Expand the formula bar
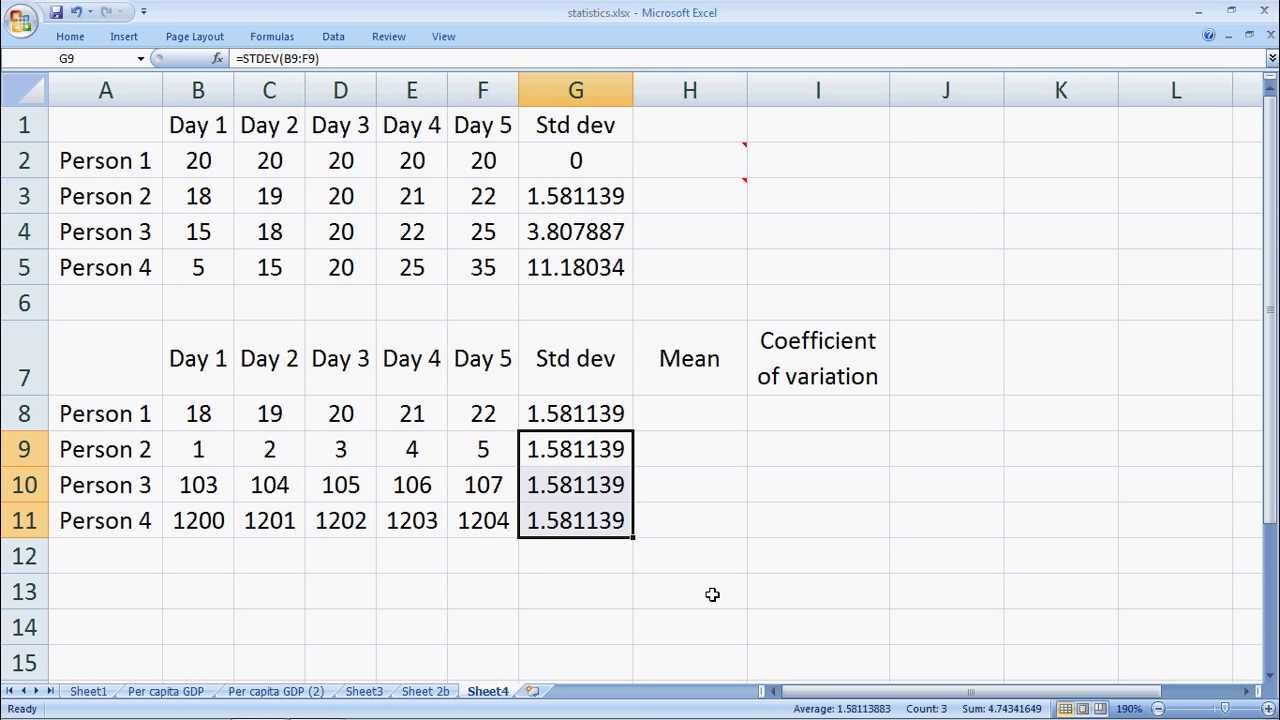Screen dimensions: 1280x720 1271,59
